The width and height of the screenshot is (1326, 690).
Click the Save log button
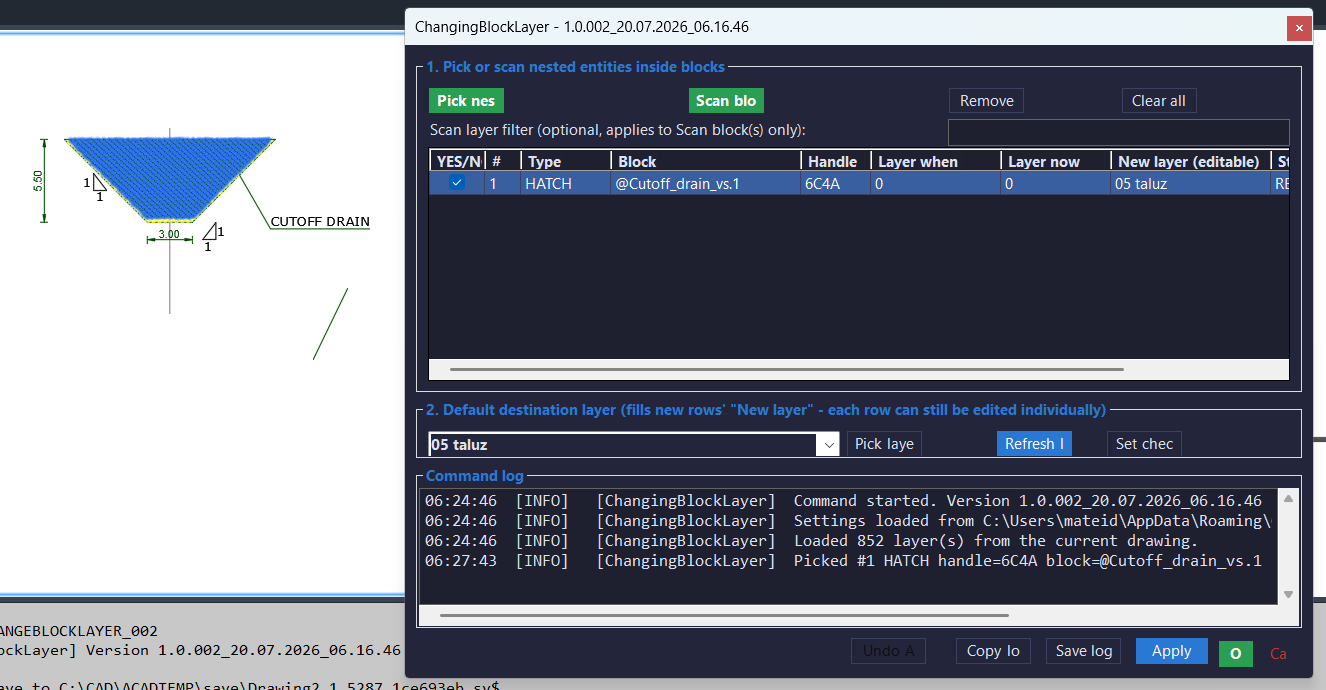pyautogui.click(x=1083, y=651)
